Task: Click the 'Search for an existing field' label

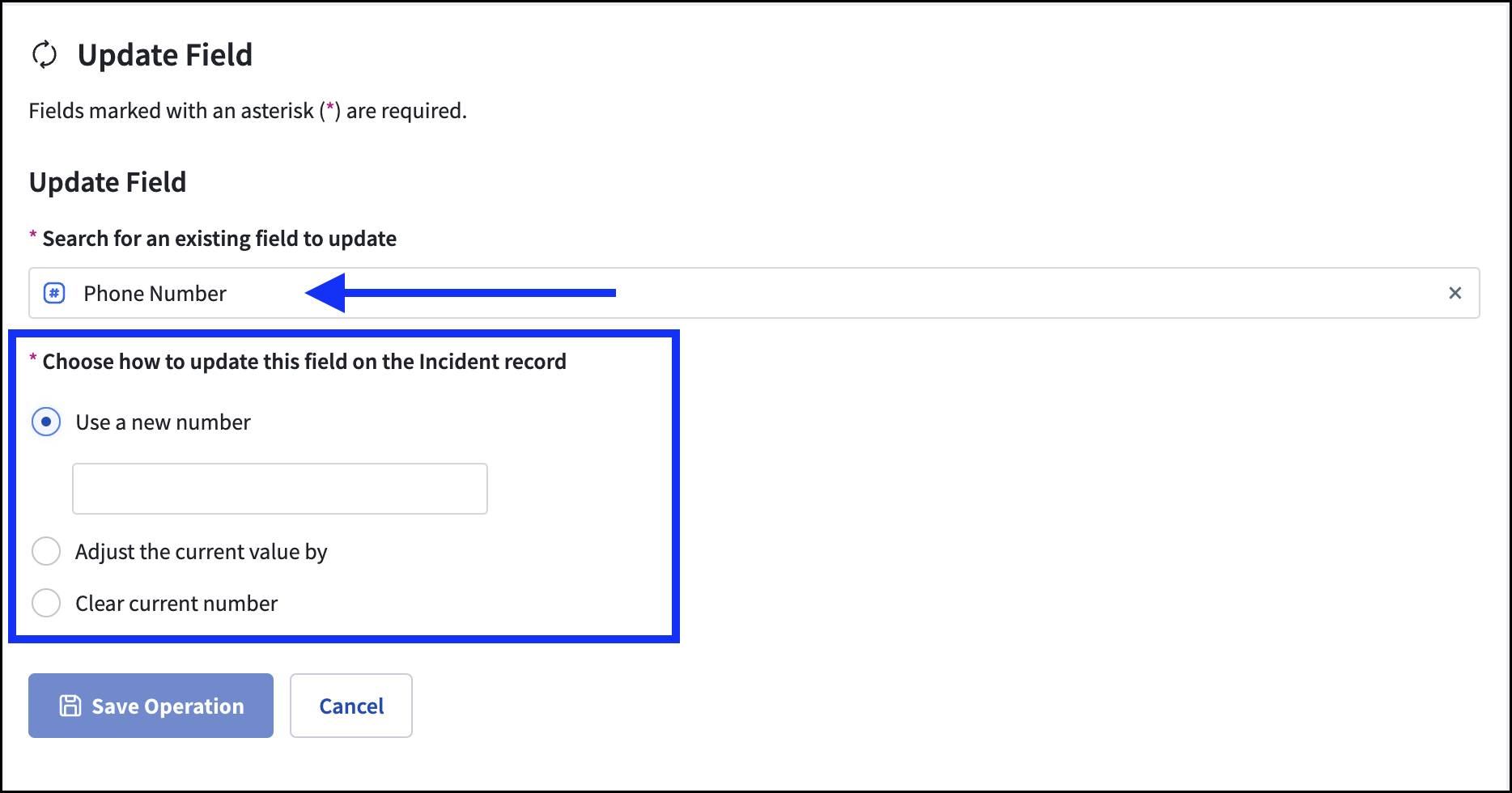Action: click(x=219, y=239)
